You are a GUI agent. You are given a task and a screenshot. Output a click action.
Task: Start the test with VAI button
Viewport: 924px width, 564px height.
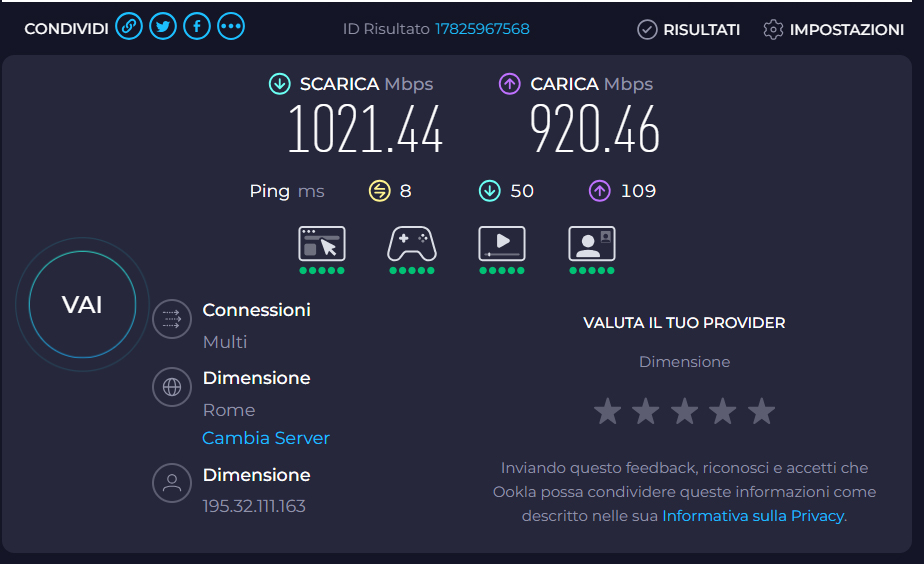pyautogui.click(x=82, y=305)
